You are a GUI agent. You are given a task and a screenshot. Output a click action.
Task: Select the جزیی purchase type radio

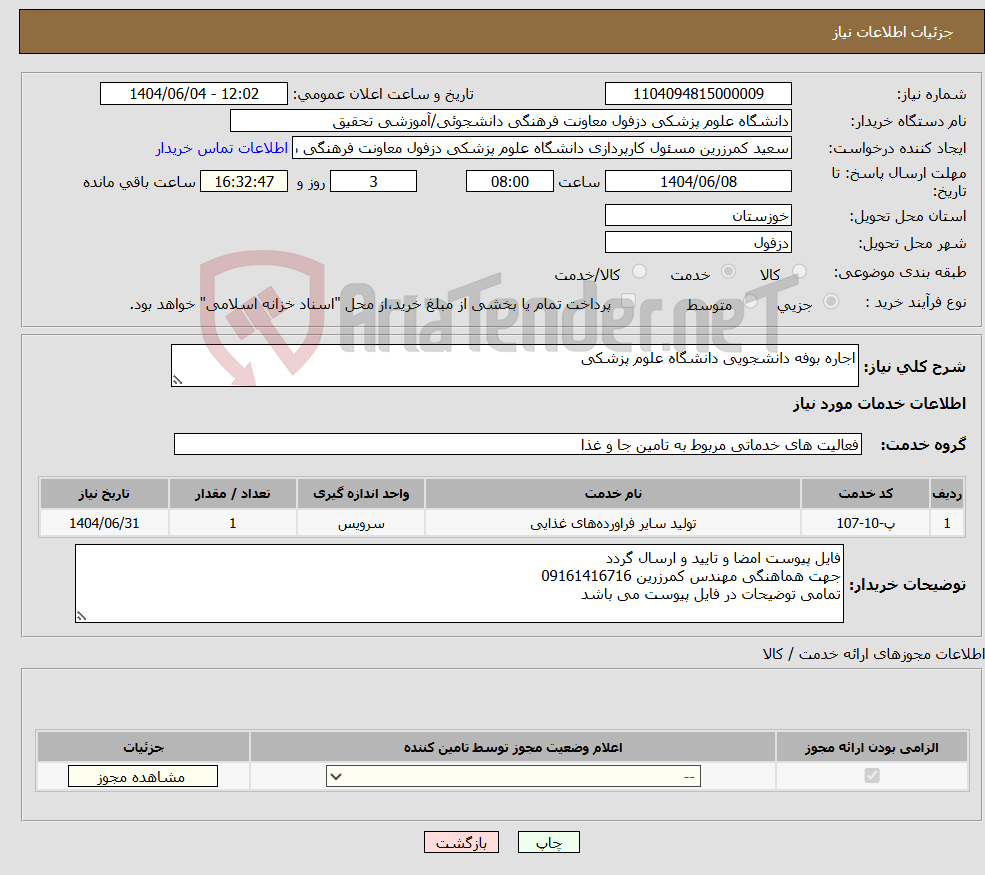[x=830, y=302]
